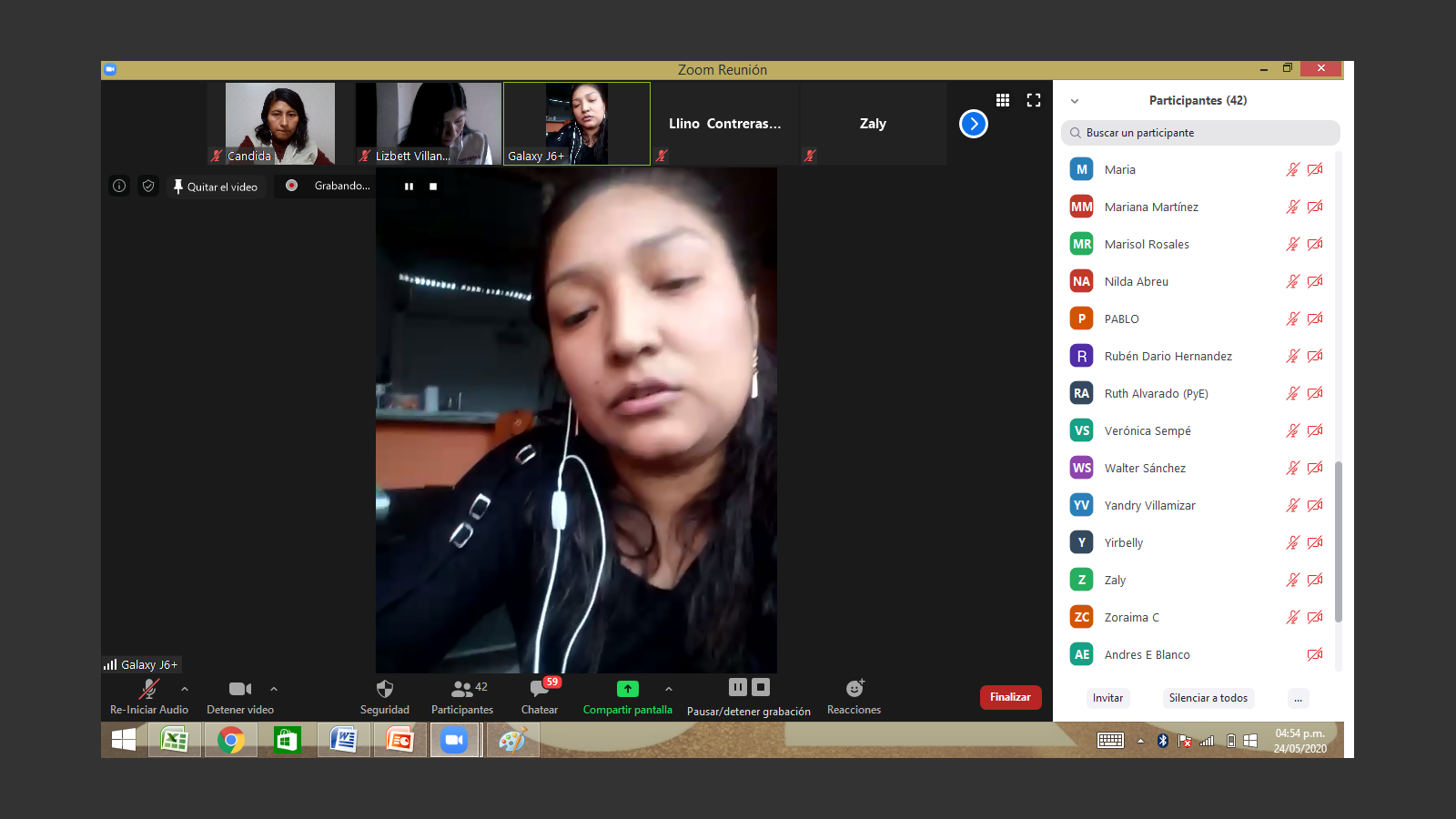Unmute with Re-Iniciar Audio microphone
The width and height of the screenshot is (1456, 819).
click(x=149, y=696)
